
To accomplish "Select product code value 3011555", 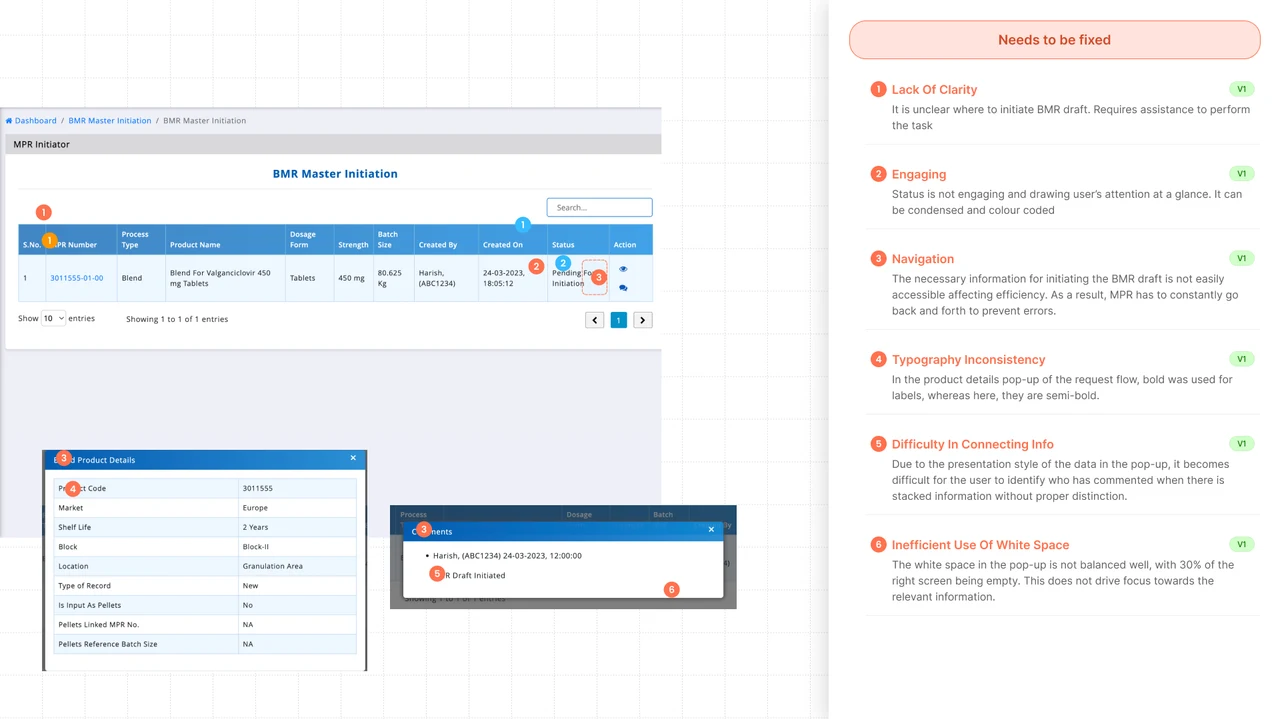I will [257, 489].
